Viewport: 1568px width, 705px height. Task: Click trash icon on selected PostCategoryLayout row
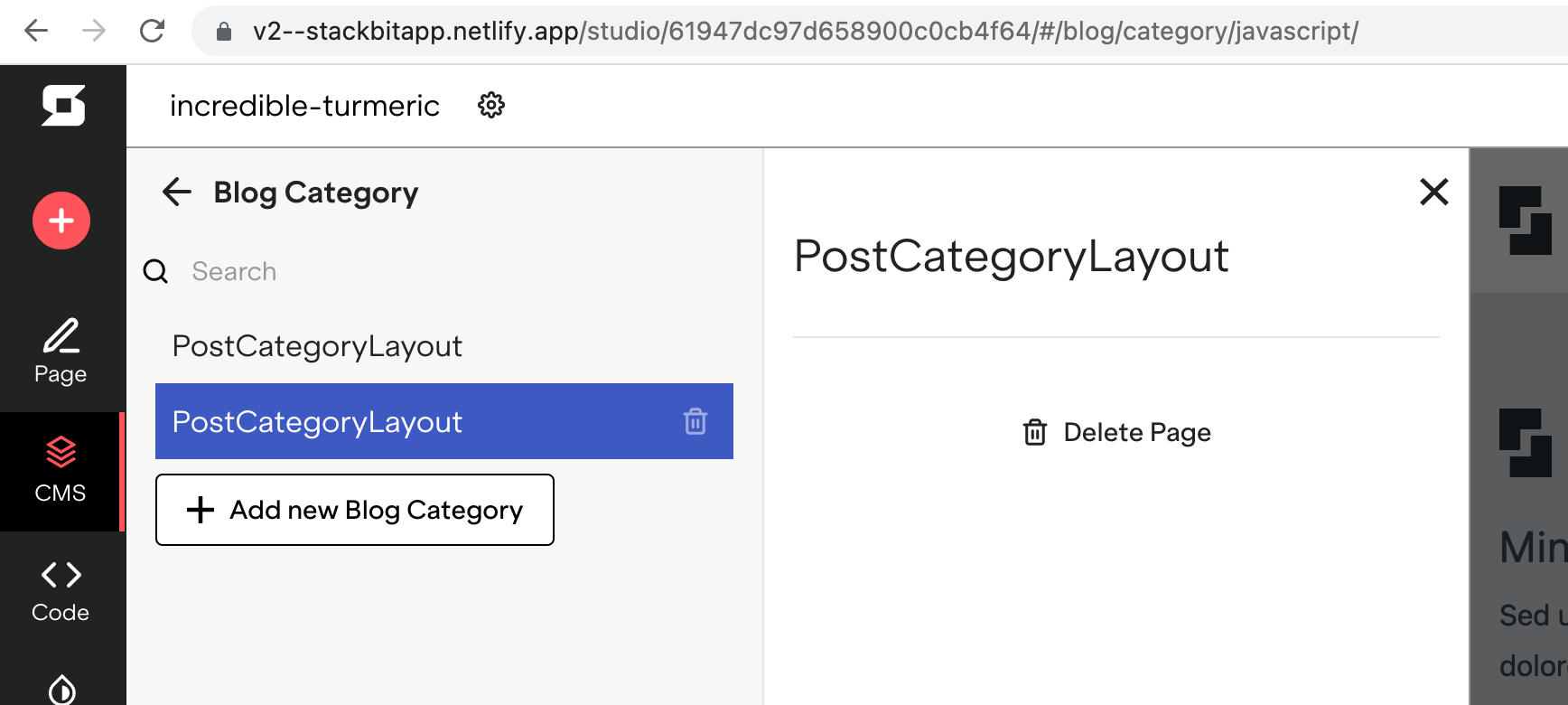(695, 421)
